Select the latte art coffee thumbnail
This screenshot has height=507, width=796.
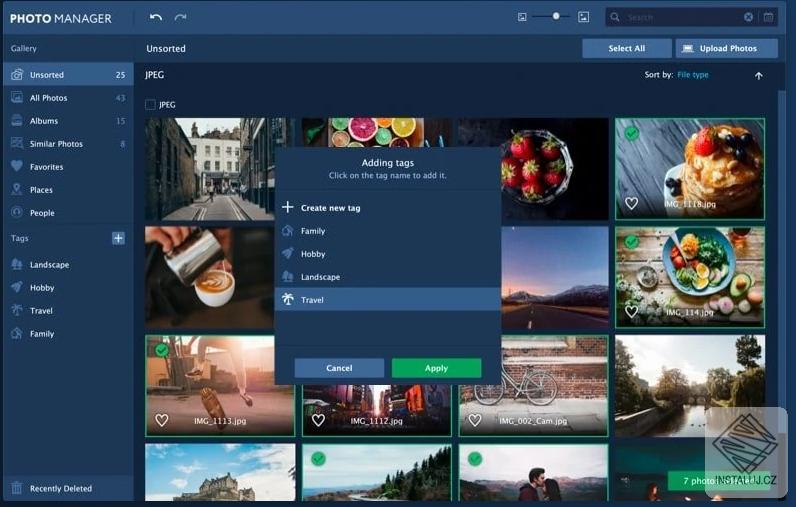tap(210, 277)
